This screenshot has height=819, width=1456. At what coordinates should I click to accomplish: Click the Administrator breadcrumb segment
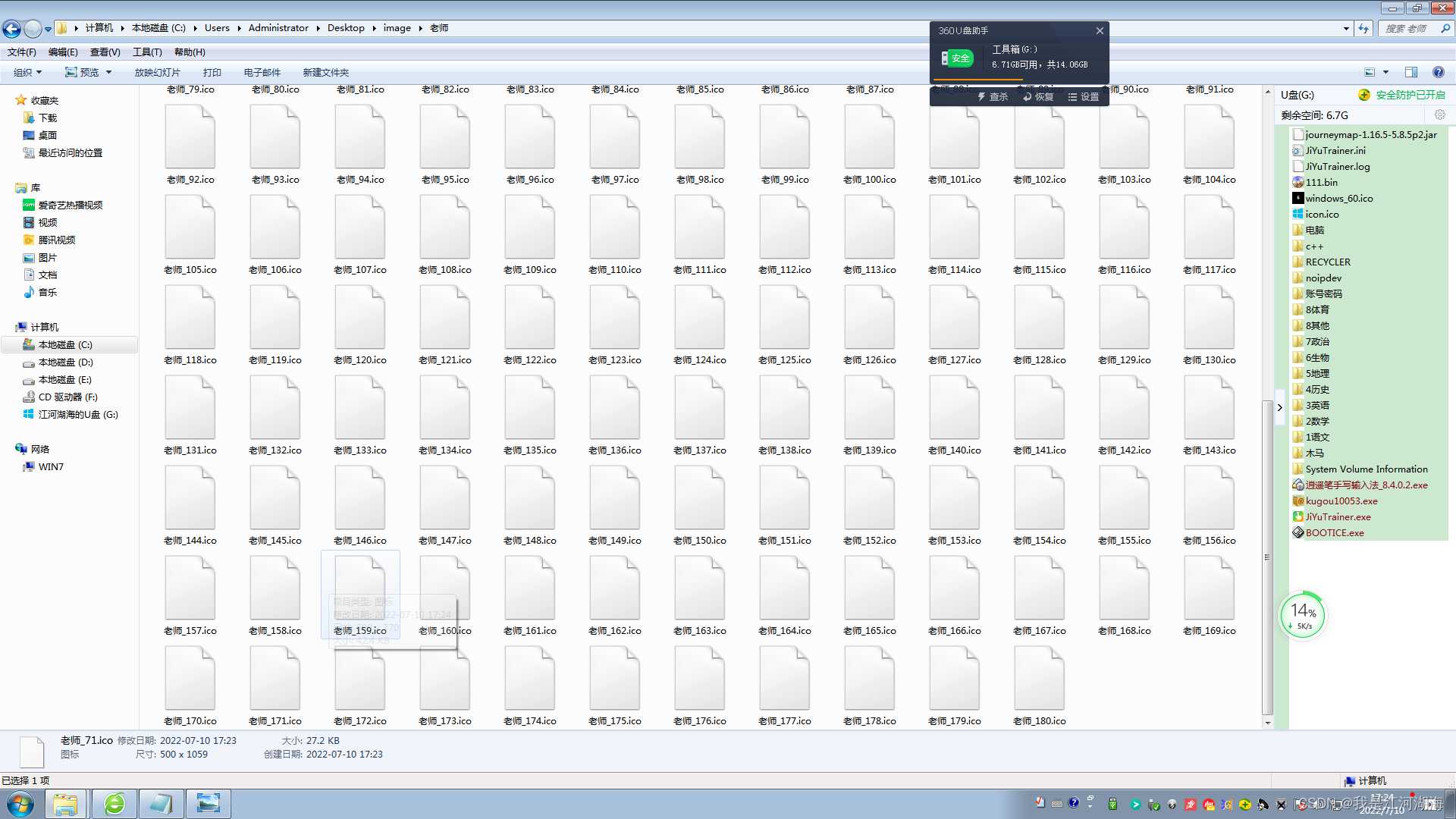click(278, 28)
